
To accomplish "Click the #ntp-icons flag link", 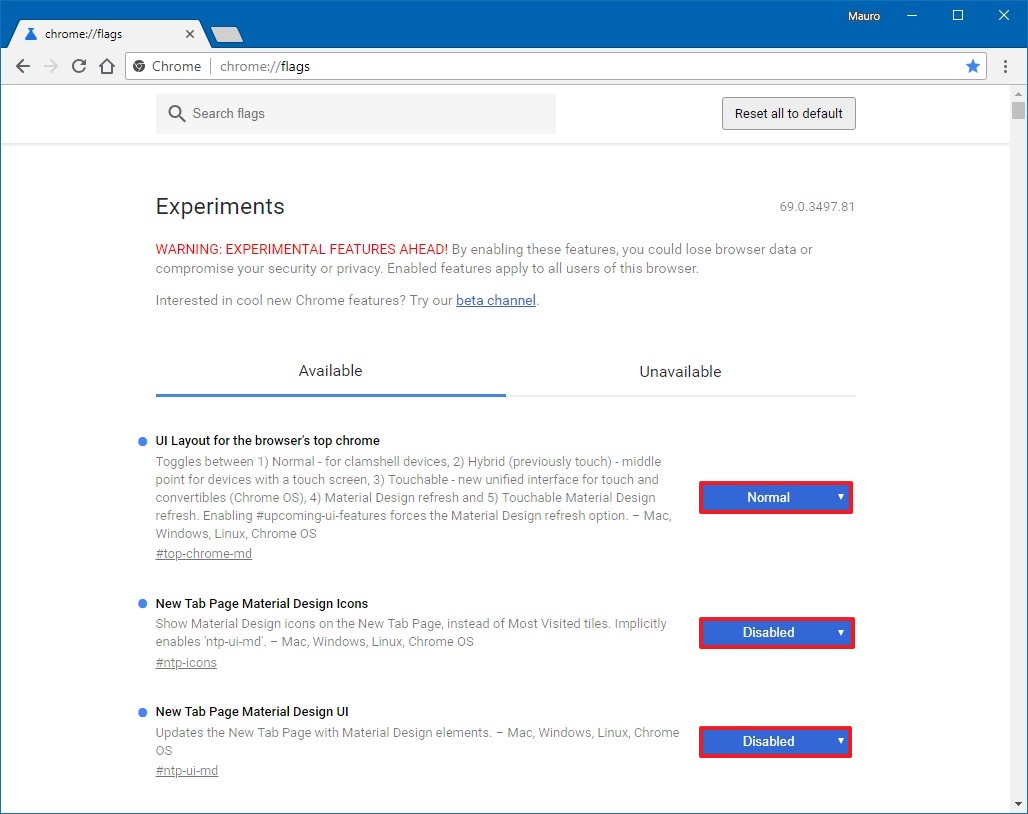I will tap(186, 662).
